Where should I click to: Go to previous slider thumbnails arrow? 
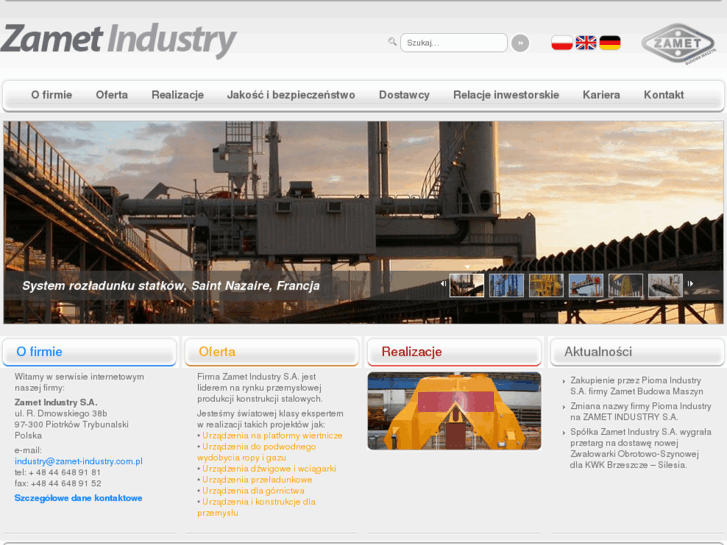[443, 283]
